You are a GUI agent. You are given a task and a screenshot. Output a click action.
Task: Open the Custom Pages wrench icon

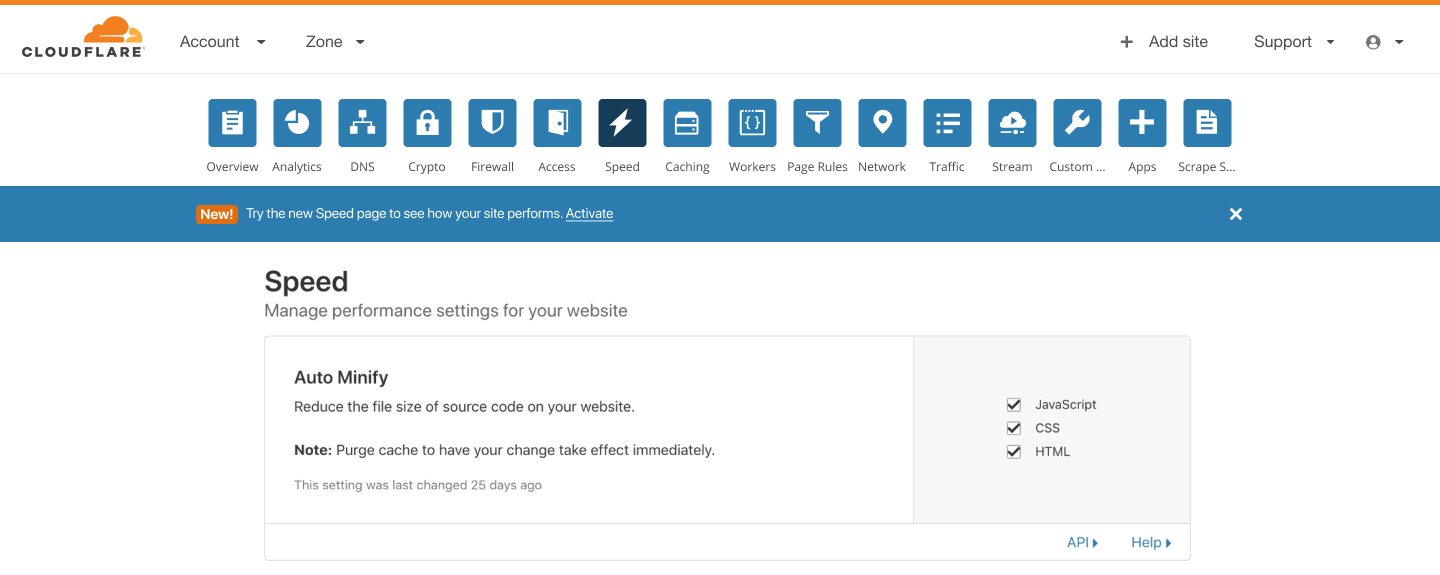[1077, 123]
